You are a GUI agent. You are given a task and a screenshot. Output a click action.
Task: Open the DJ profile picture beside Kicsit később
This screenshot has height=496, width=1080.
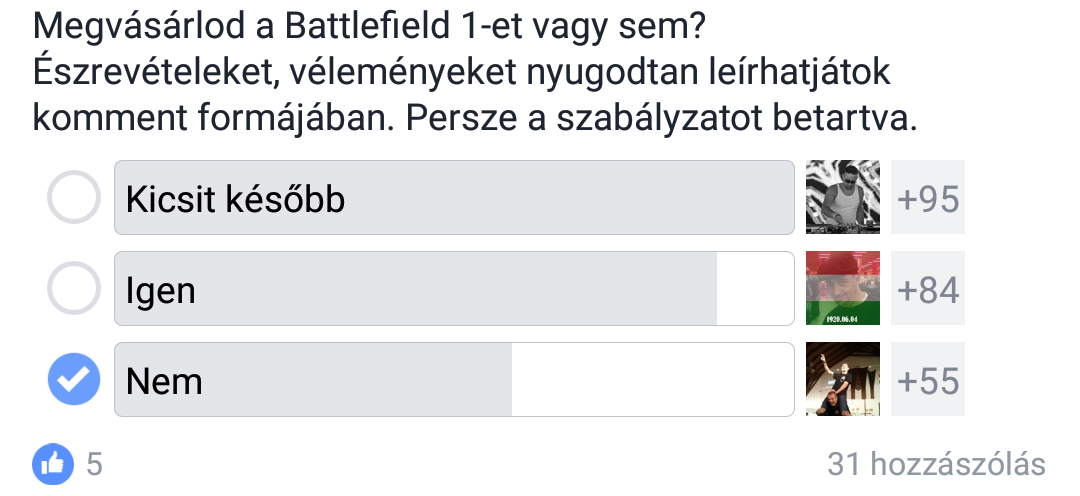(842, 197)
